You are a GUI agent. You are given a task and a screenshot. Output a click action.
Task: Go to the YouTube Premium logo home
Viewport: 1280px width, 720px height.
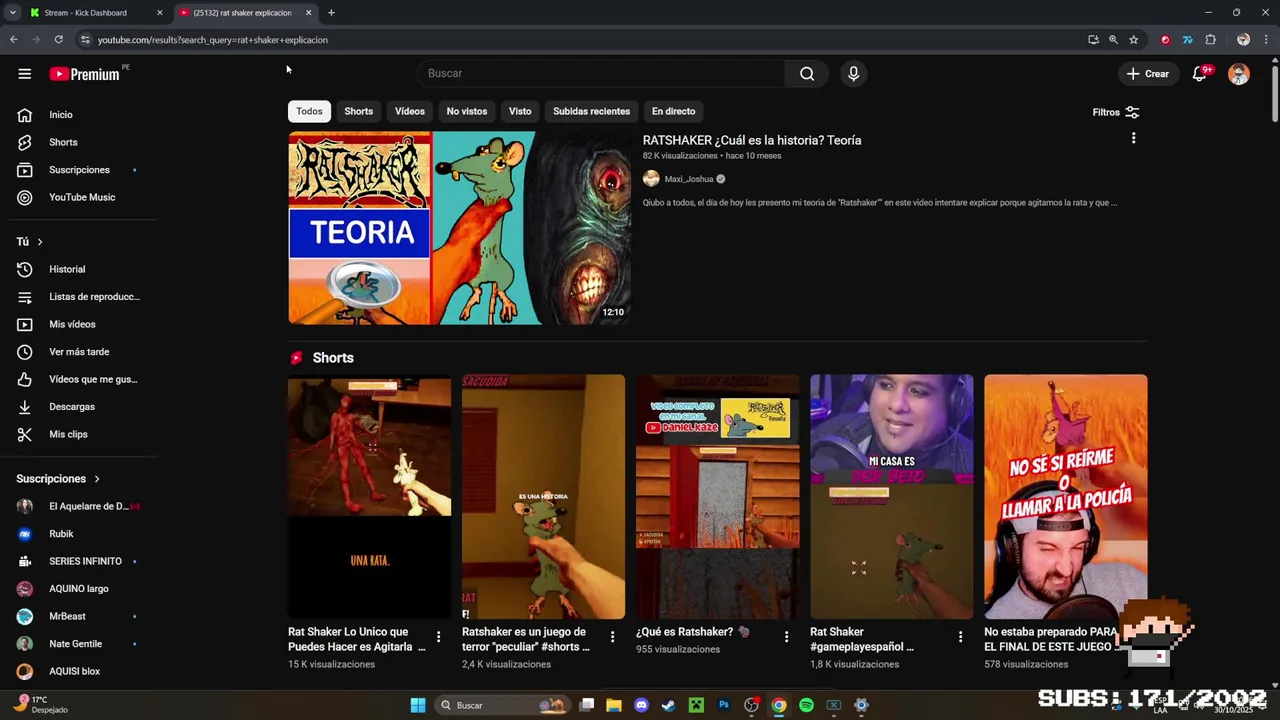pyautogui.click(x=85, y=74)
